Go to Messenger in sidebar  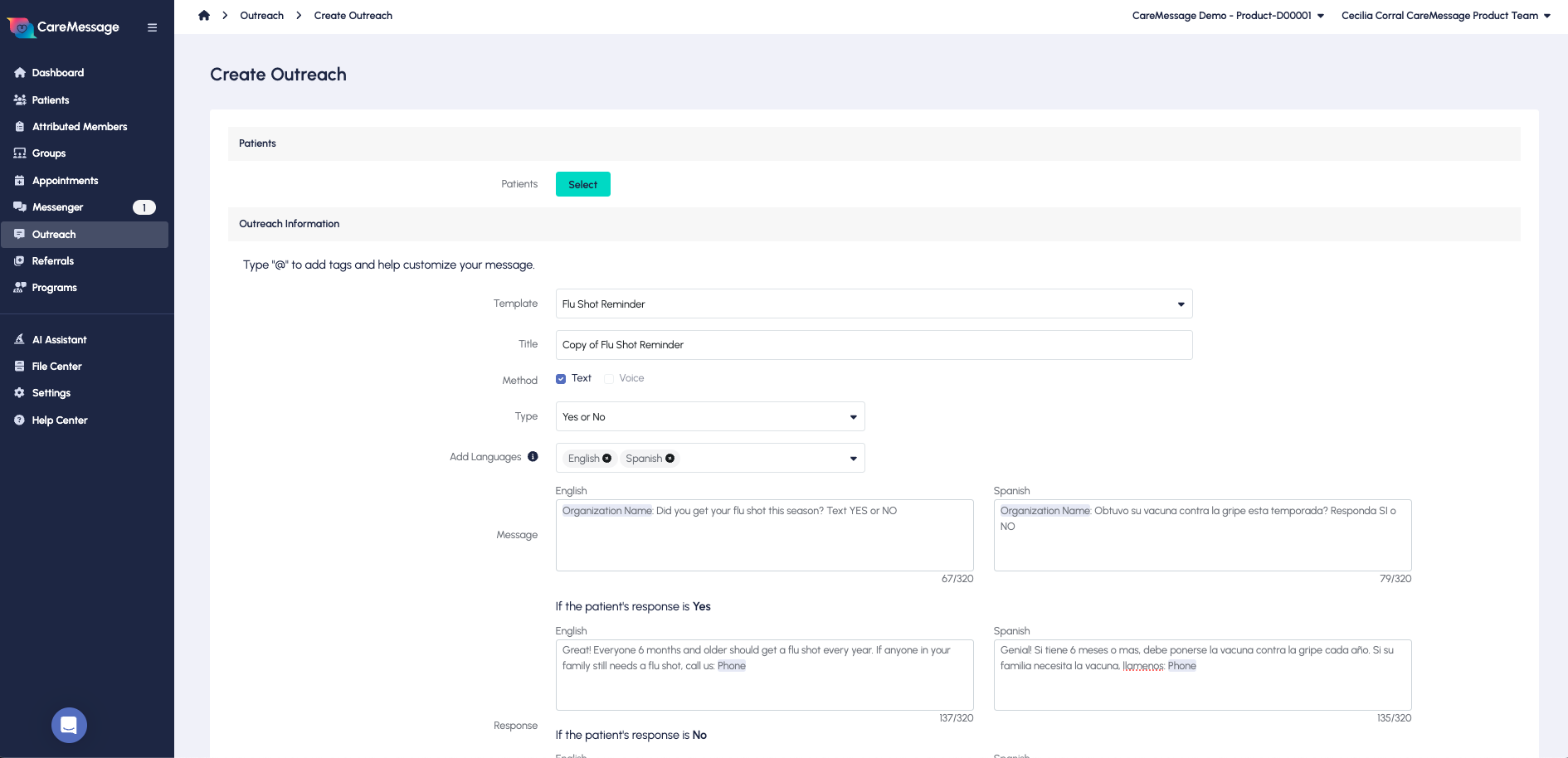pyautogui.click(x=57, y=207)
